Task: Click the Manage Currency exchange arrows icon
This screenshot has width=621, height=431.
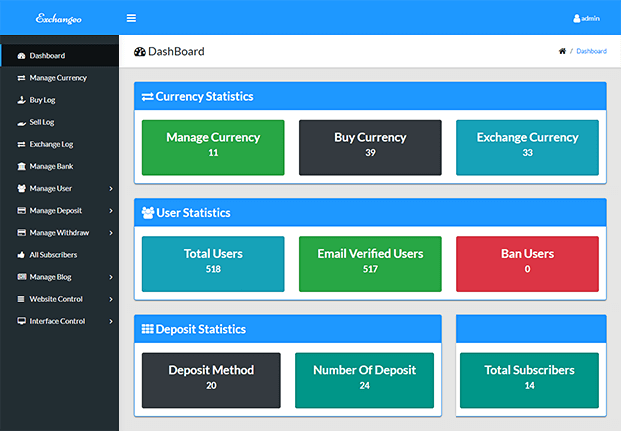Action: coord(21,78)
